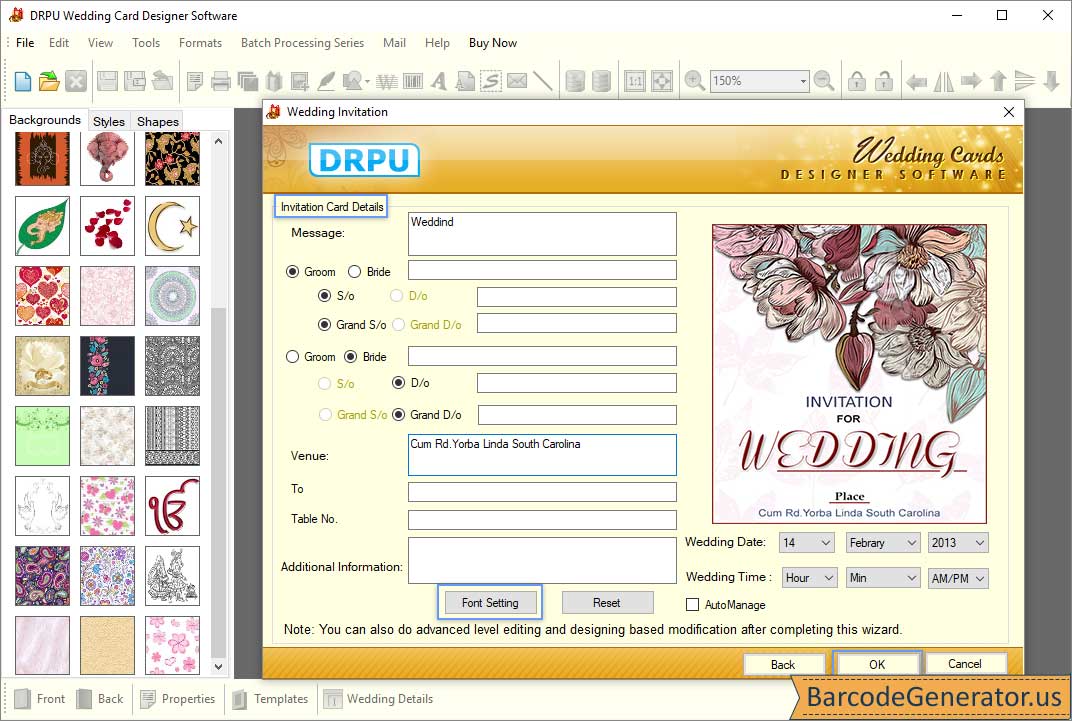Viewport: 1072px width, 721px height.
Task: Click the Save As floppy icon
Action: tap(135, 81)
